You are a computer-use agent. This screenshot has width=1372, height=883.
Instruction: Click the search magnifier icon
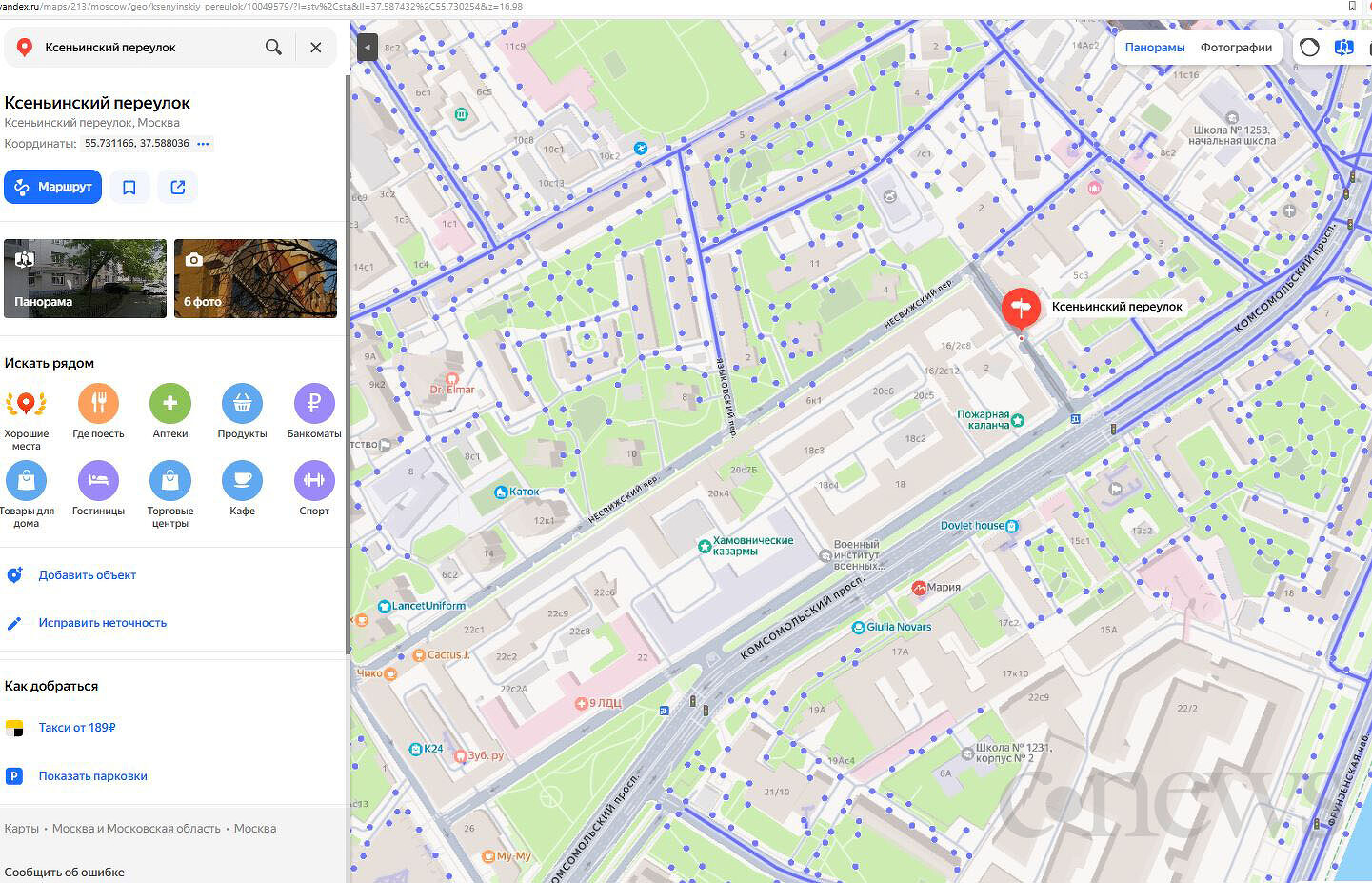[273, 47]
